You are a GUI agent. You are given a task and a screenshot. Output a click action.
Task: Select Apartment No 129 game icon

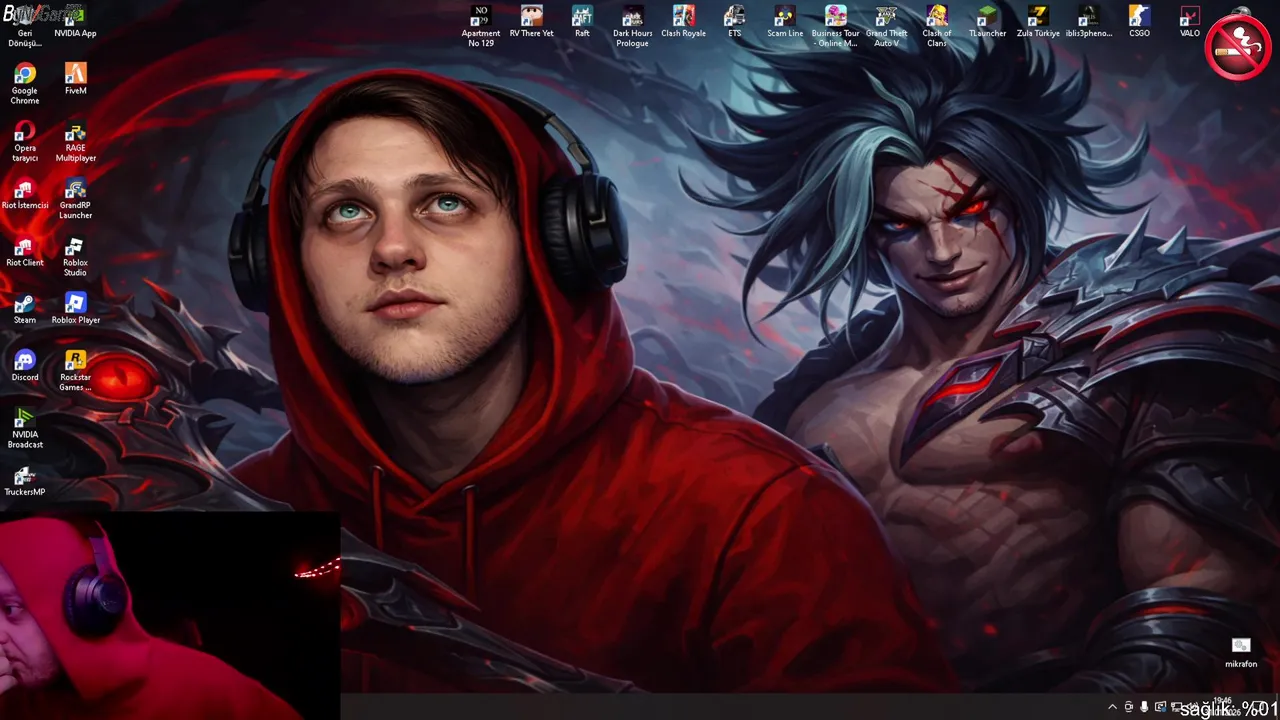pyautogui.click(x=481, y=26)
